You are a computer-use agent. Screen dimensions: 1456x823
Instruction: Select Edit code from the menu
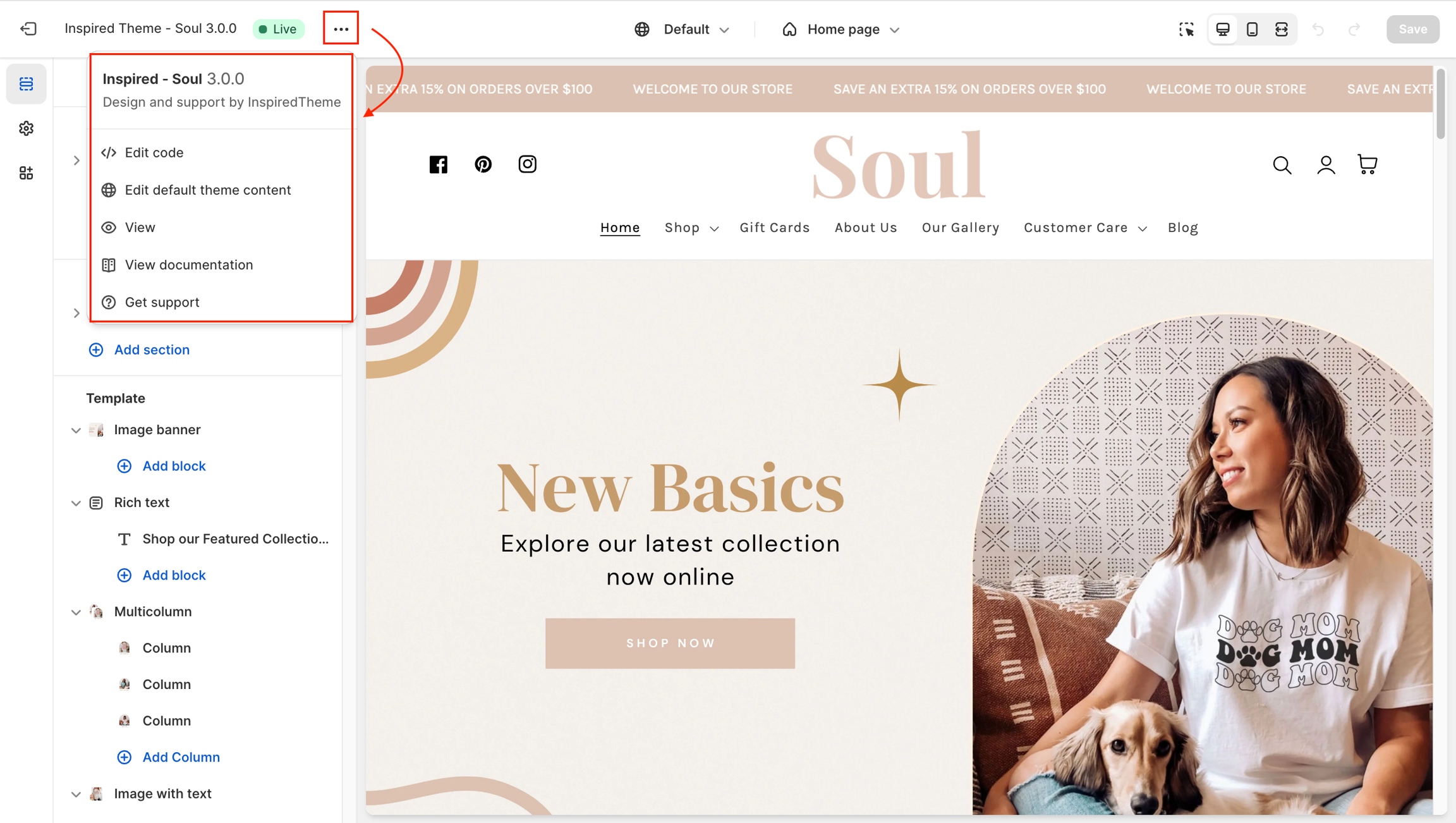pos(154,152)
